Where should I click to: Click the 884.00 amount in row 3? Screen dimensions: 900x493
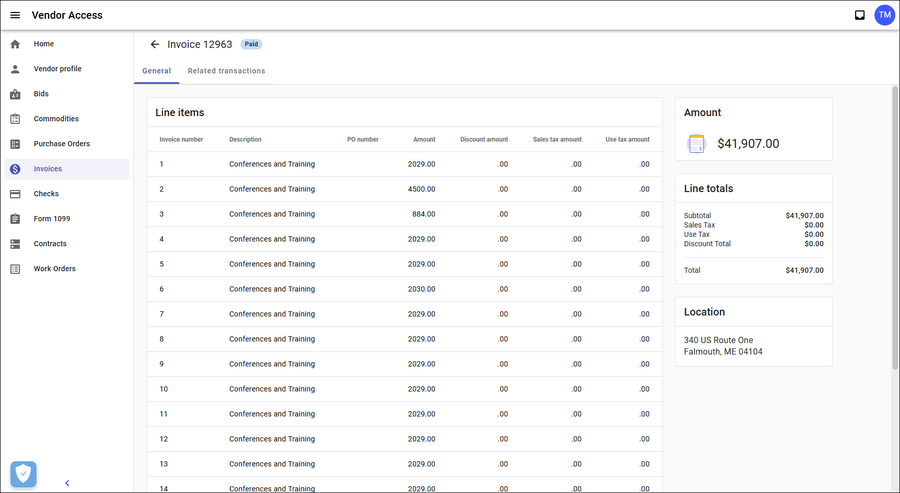tap(424, 214)
